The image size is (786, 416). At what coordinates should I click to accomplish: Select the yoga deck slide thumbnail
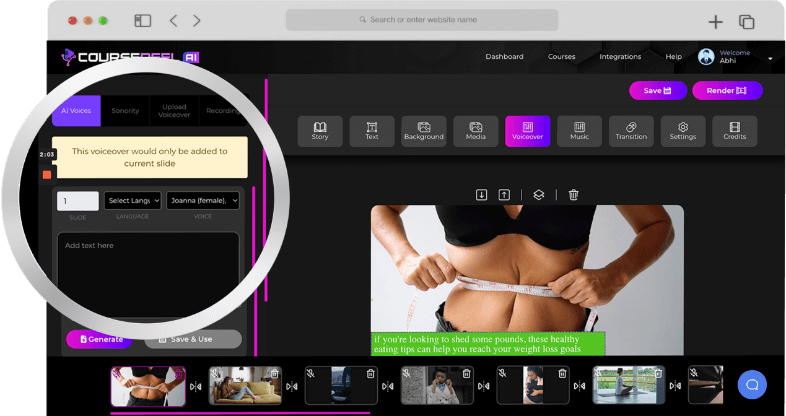click(629, 385)
